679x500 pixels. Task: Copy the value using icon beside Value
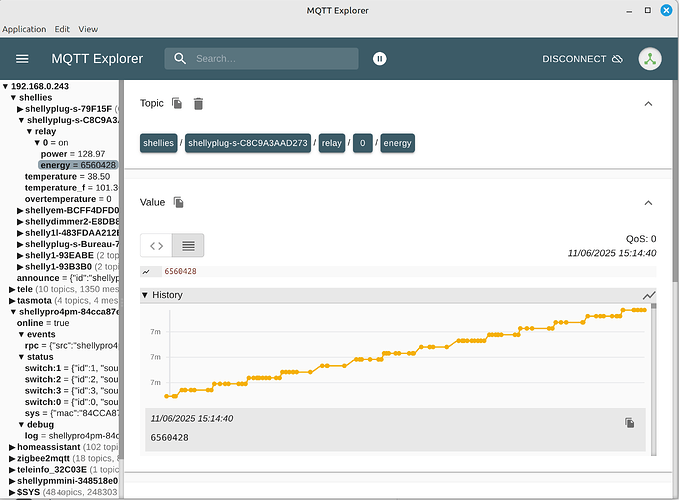click(x=178, y=202)
